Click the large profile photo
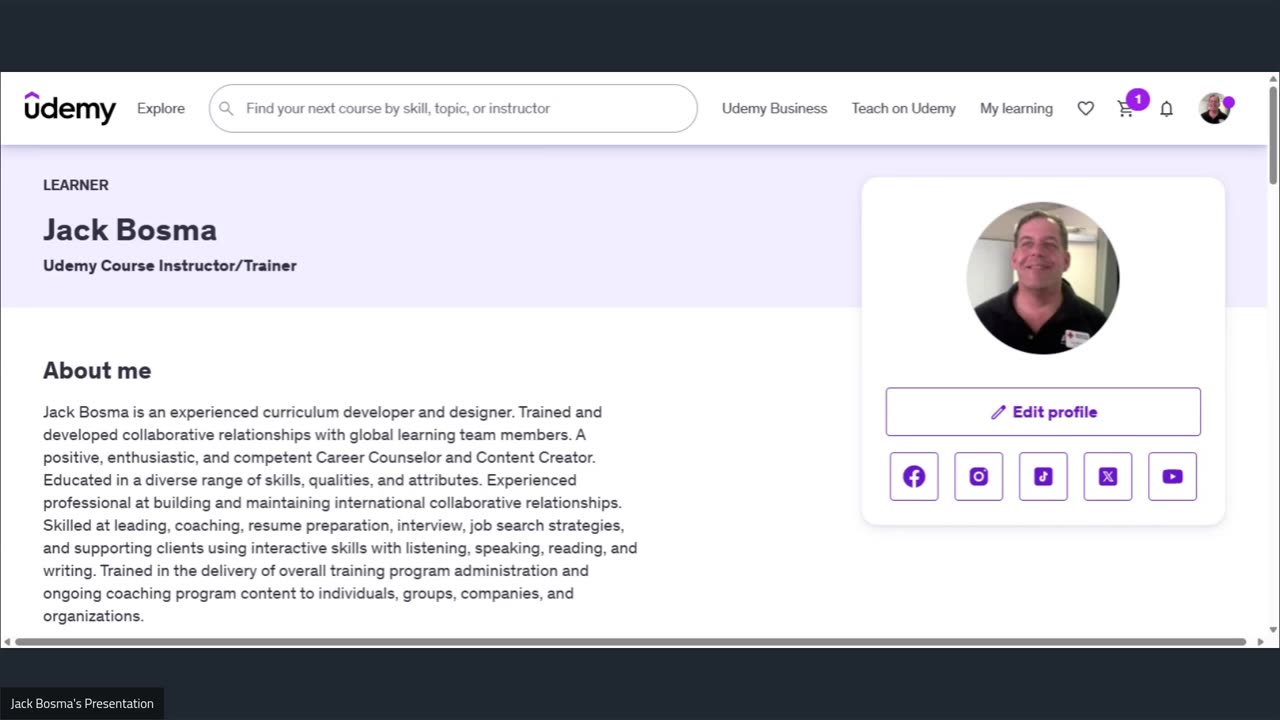 point(1043,278)
